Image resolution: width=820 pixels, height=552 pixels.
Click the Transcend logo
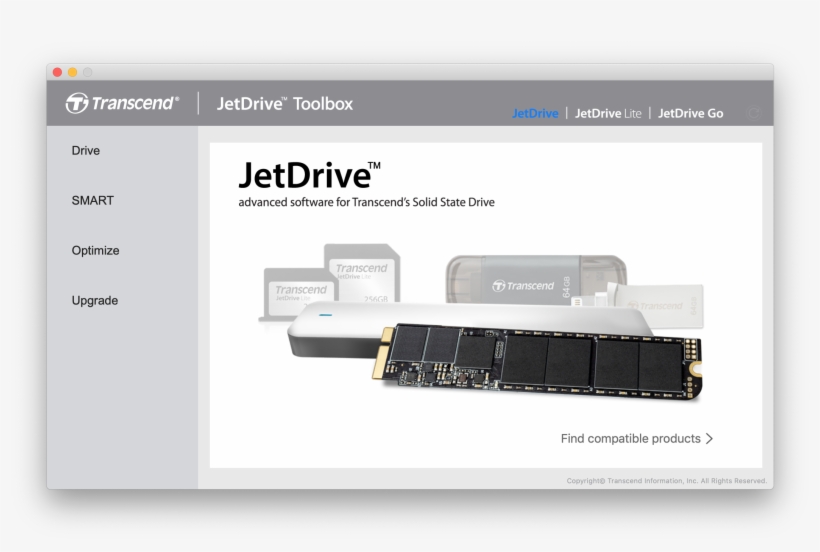tap(122, 103)
